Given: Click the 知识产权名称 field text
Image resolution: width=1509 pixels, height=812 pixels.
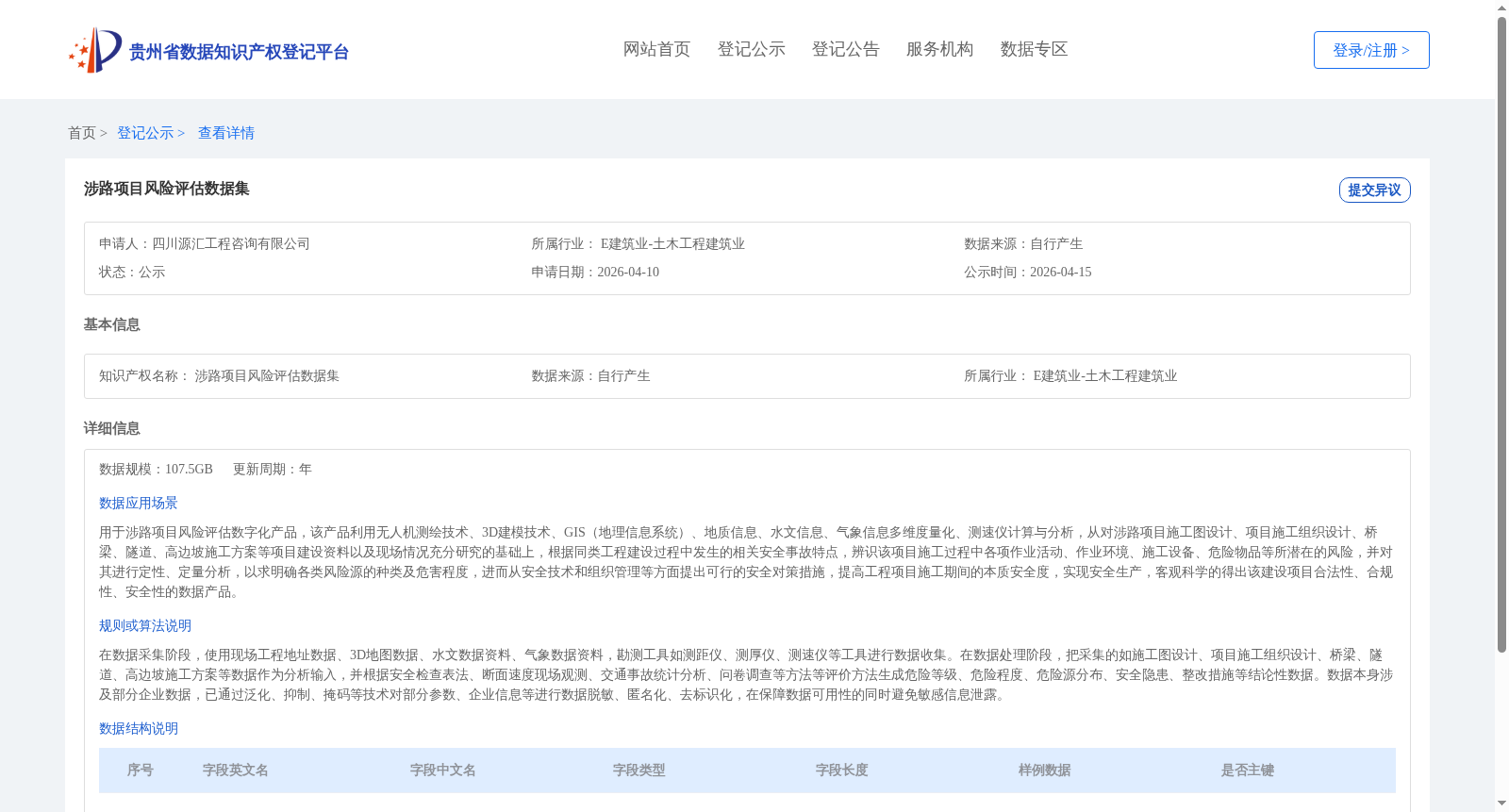Looking at the screenshot, I should 219,375.
